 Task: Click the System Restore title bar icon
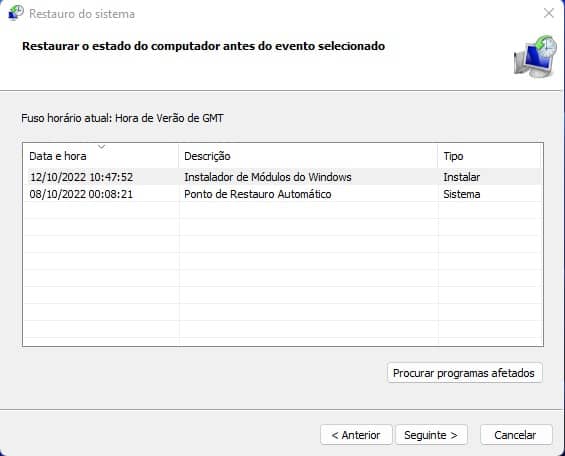pos(16,13)
